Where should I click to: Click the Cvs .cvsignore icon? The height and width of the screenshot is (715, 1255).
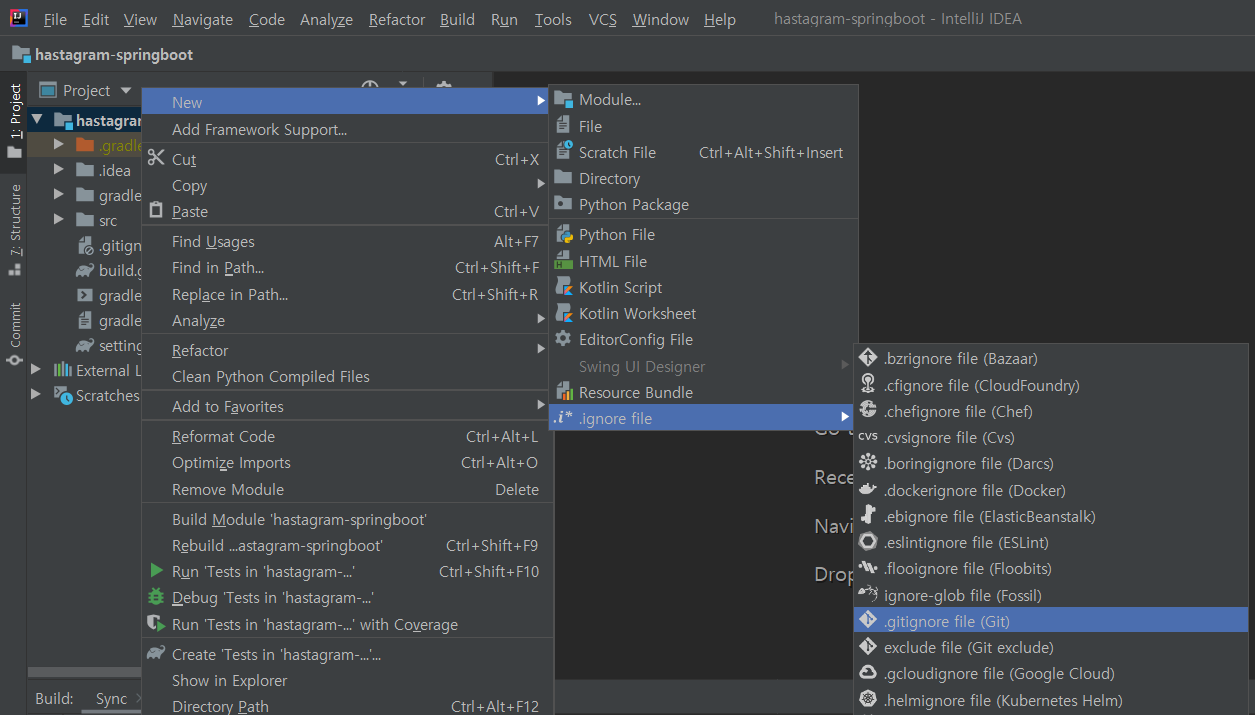click(x=867, y=437)
